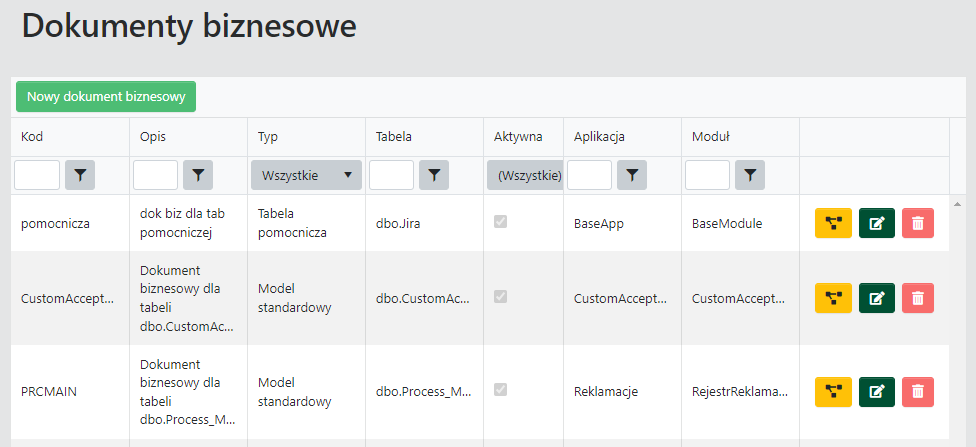Edit the pomocnicza document row
The image size is (976, 447).
coord(876,224)
